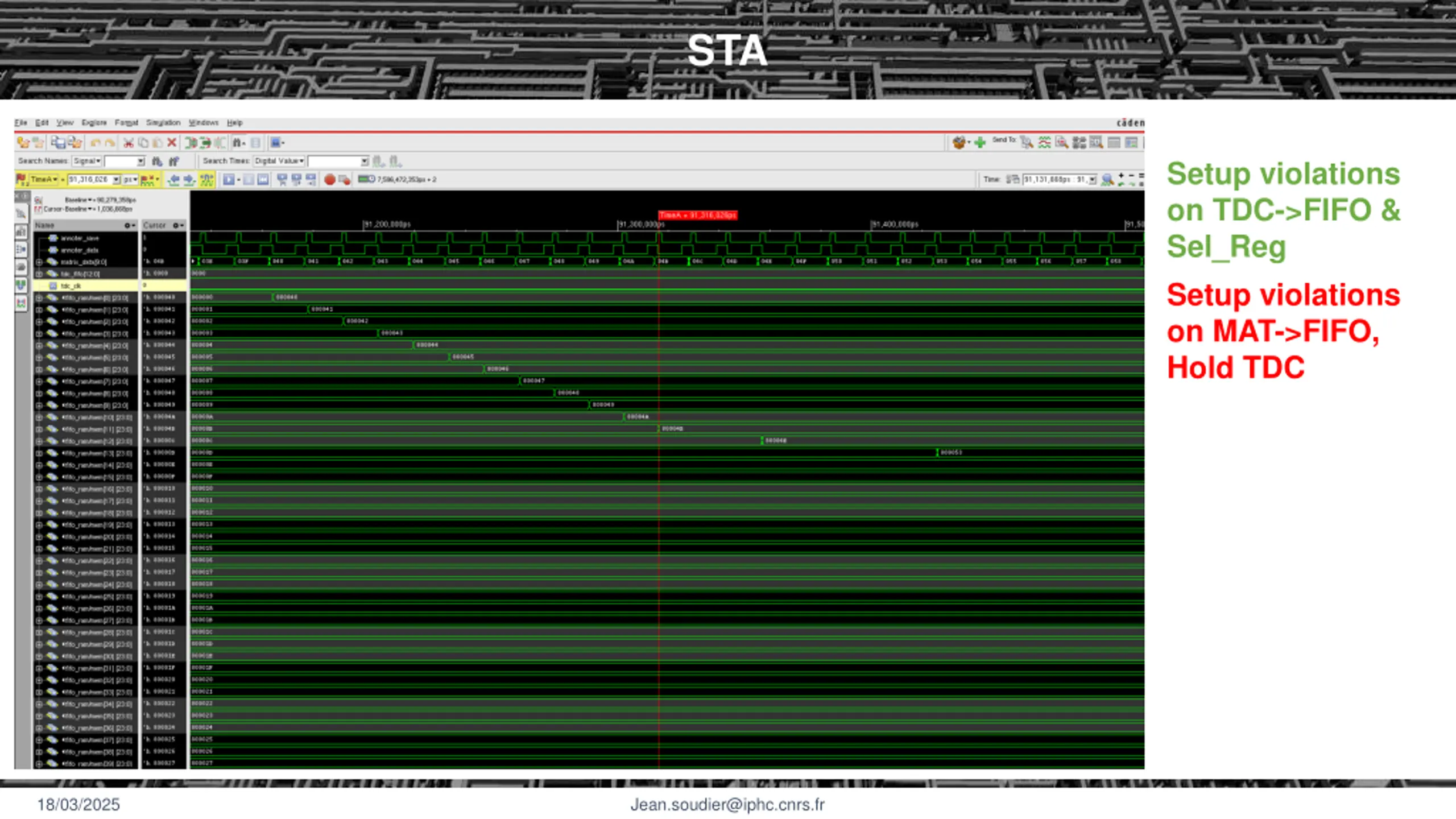
Task: Click the run simulation play button
Action: tap(229, 180)
